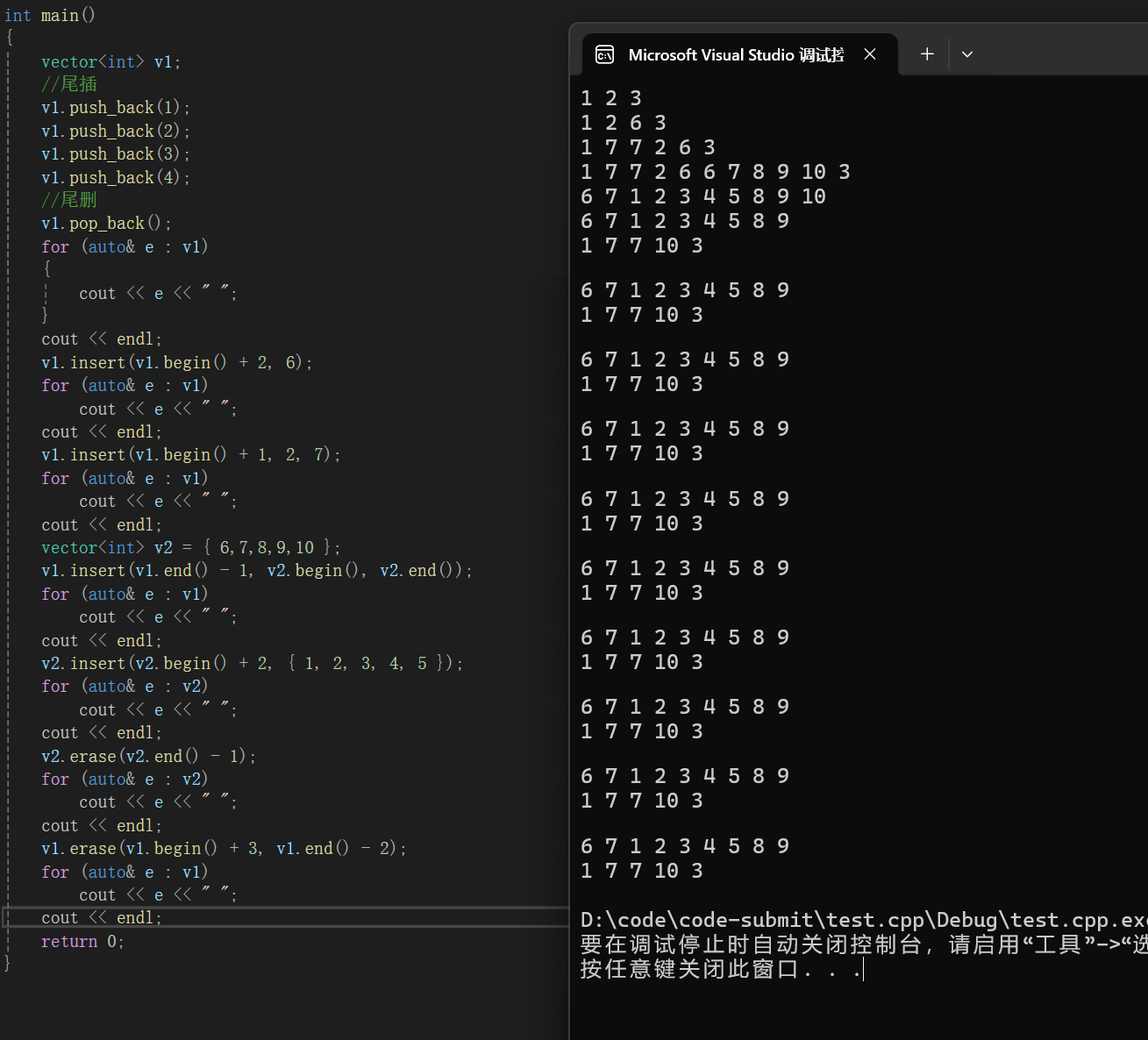Expand the terminal profile dropdown chevron
This screenshot has height=1040, width=1148.
(x=967, y=54)
